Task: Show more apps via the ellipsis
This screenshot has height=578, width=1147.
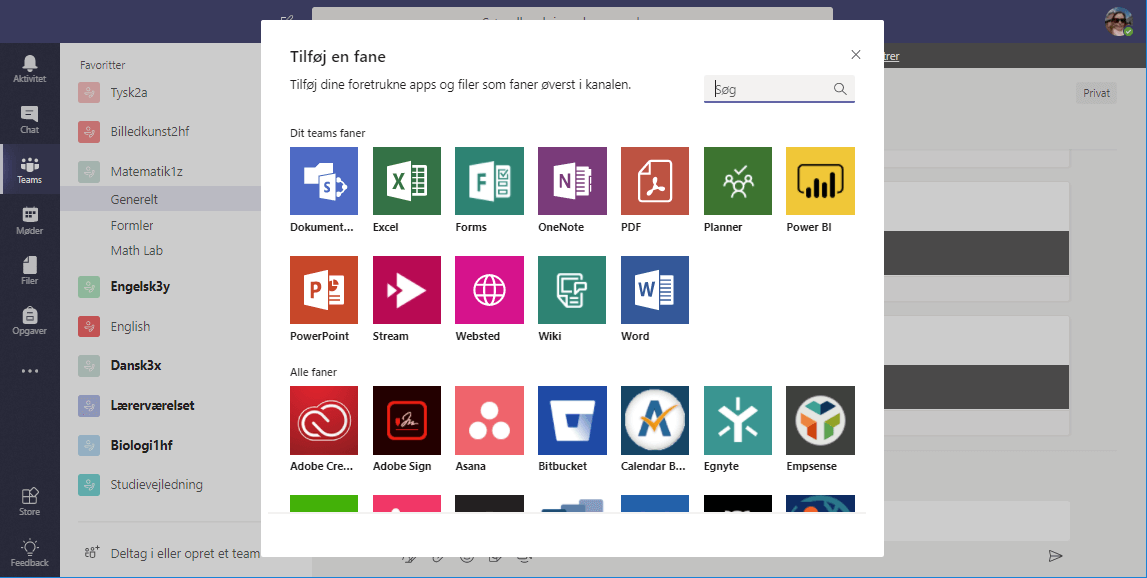Action: coord(29,371)
